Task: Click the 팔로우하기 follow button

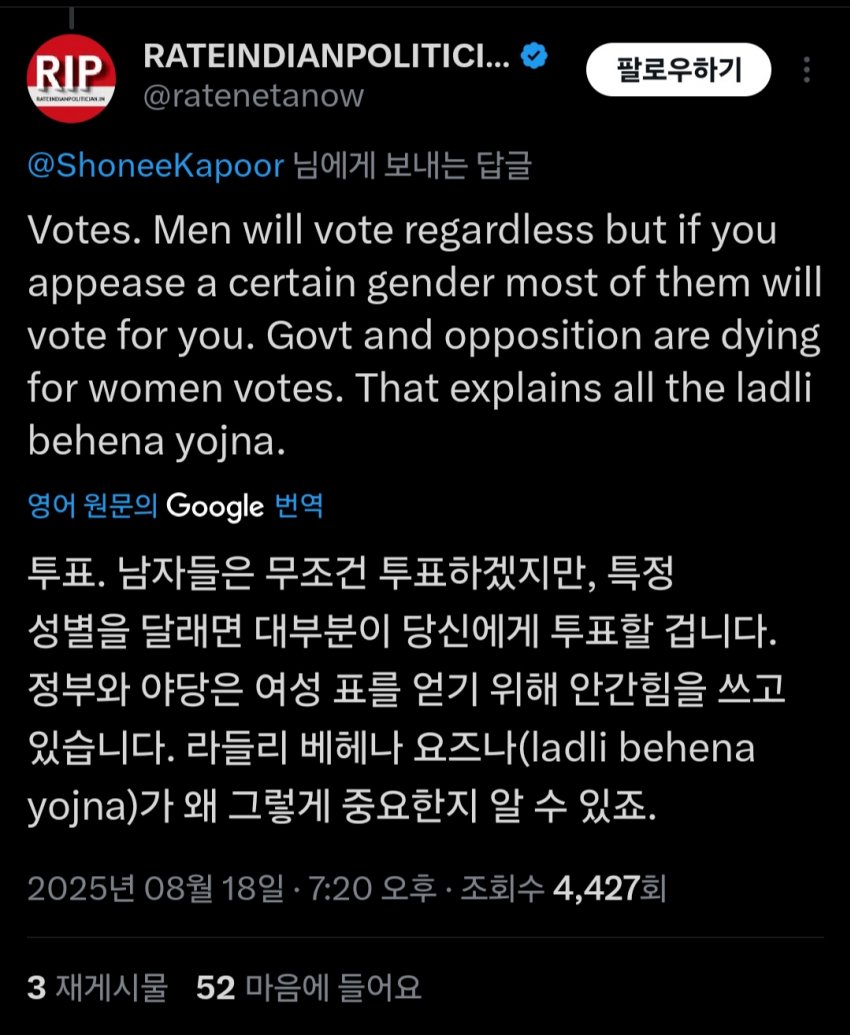Action: pyautogui.click(x=679, y=70)
